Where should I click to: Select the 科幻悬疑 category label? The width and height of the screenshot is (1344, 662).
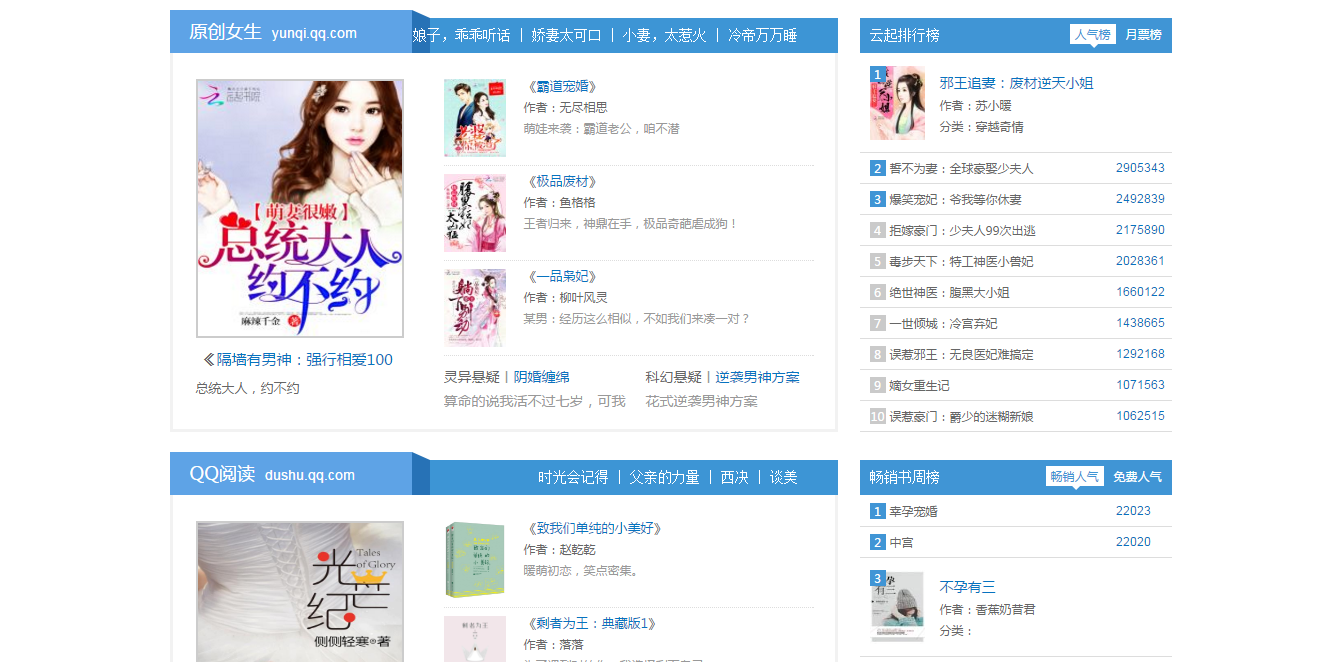(x=673, y=377)
